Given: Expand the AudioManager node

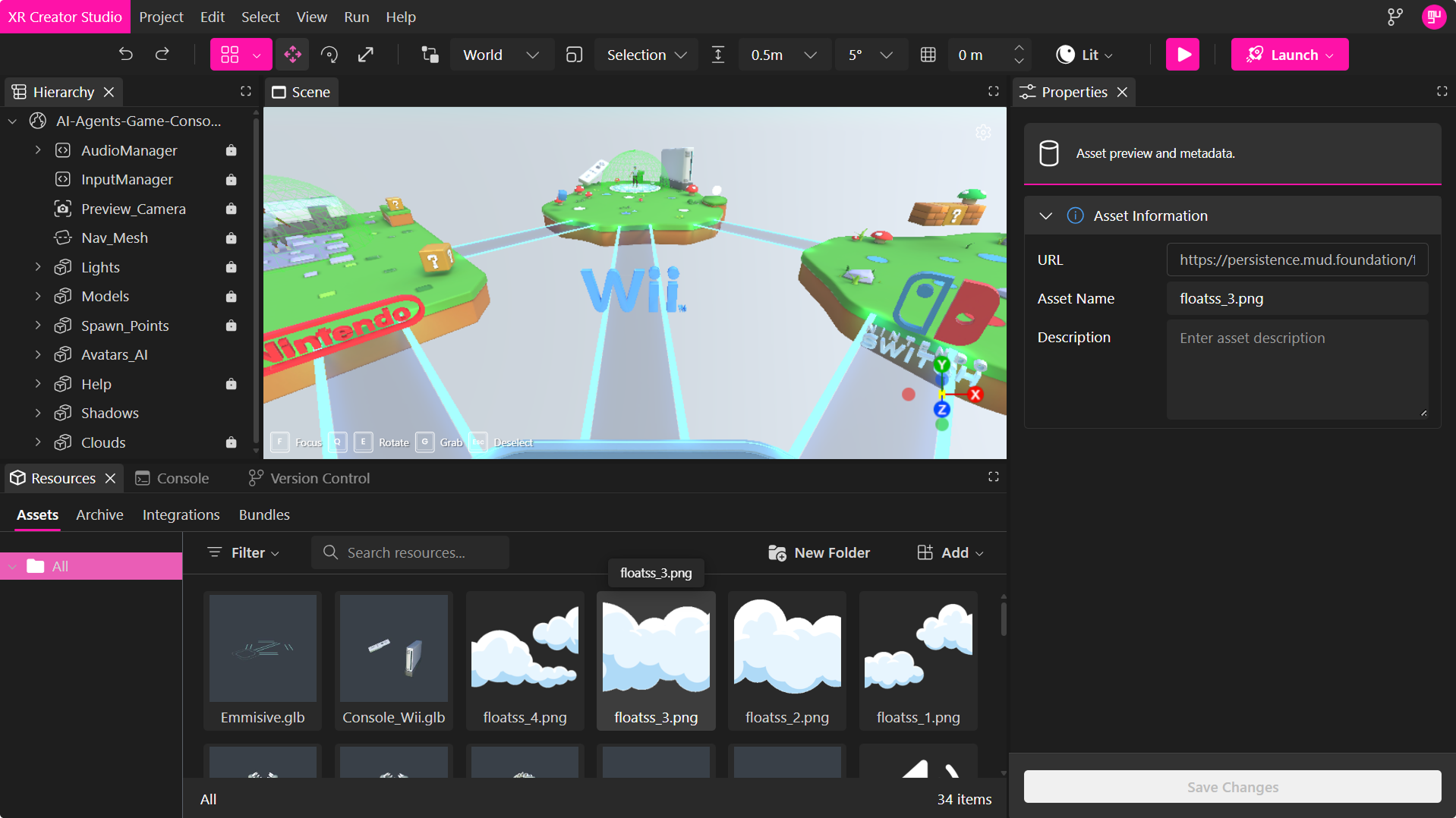Looking at the screenshot, I should [38, 150].
